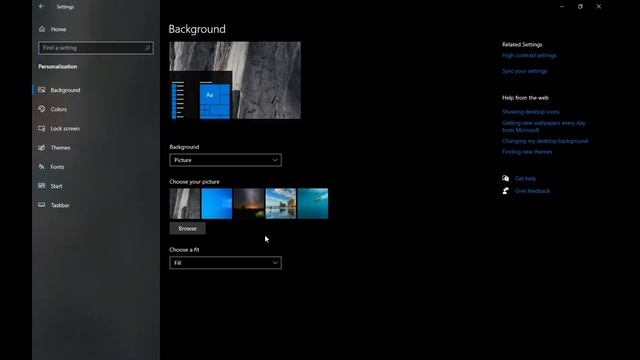Go to Taskbar settings page
Image resolution: width=640 pixels, height=360 pixels.
coord(60,205)
